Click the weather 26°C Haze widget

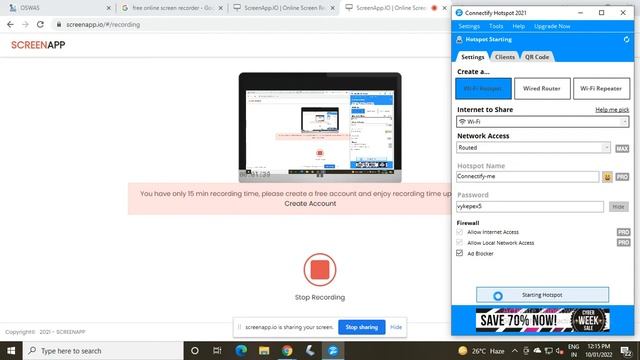(481, 351)
